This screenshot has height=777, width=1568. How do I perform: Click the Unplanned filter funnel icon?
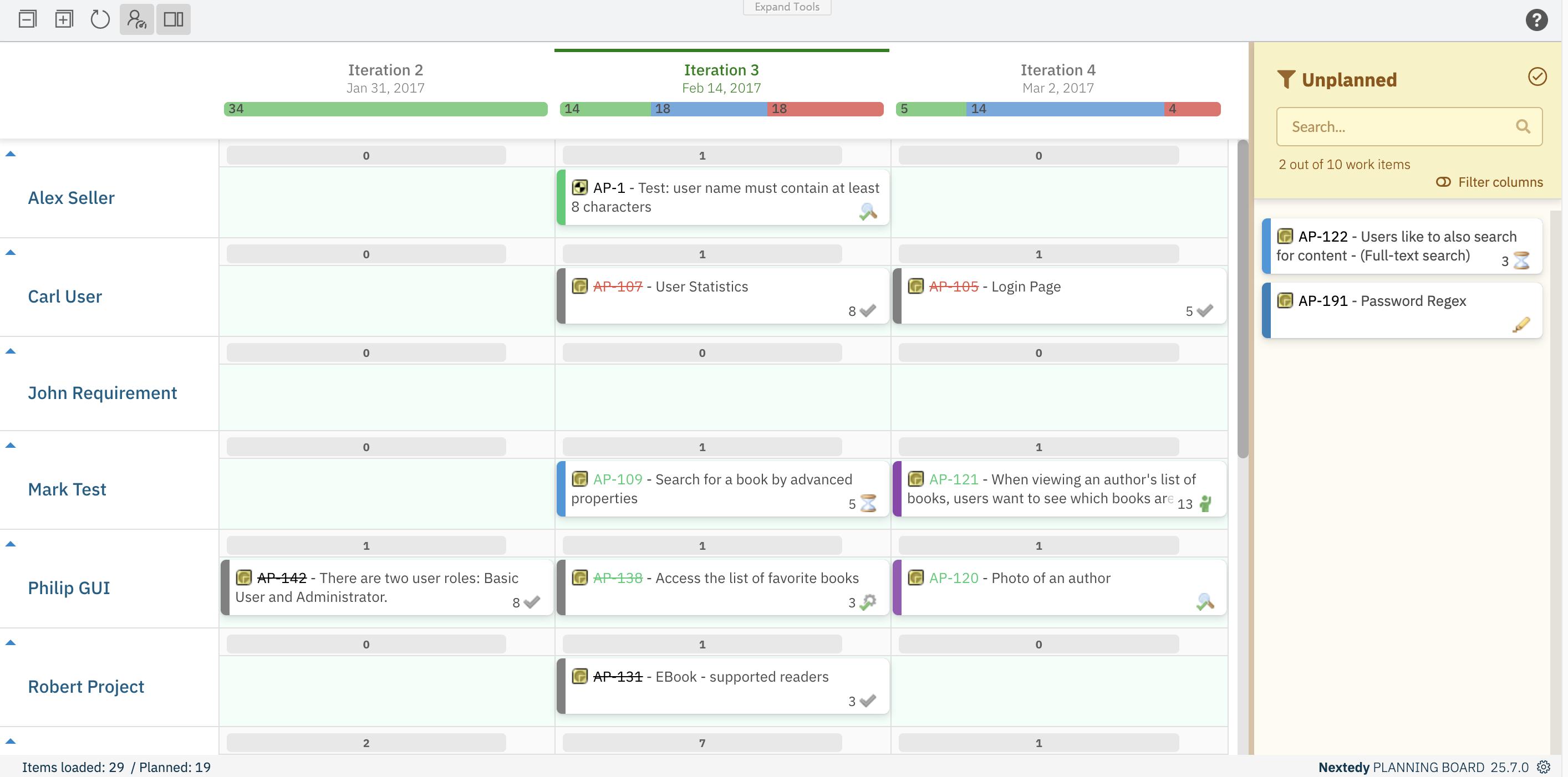(1286, 79)
